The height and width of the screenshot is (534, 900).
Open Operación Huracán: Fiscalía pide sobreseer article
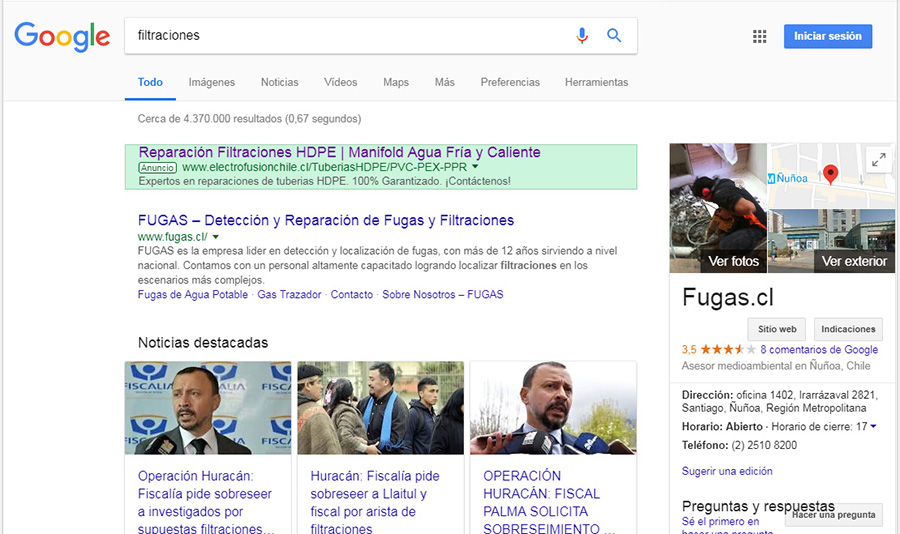[205, 502]
